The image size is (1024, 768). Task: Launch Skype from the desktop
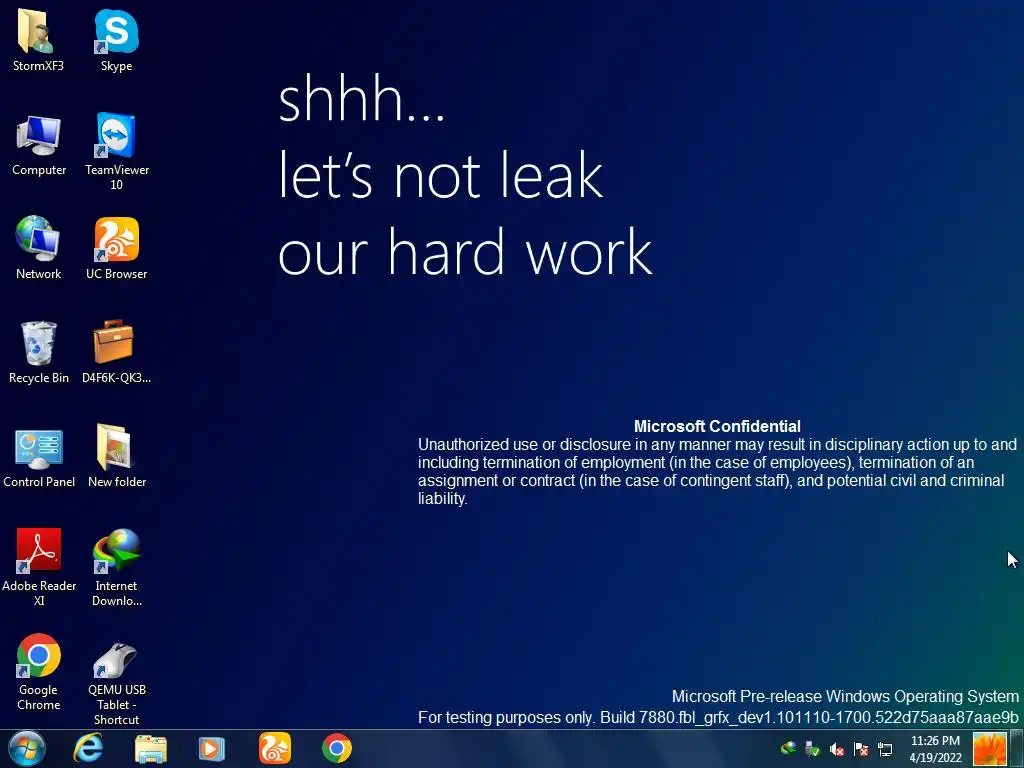point(116,39)
